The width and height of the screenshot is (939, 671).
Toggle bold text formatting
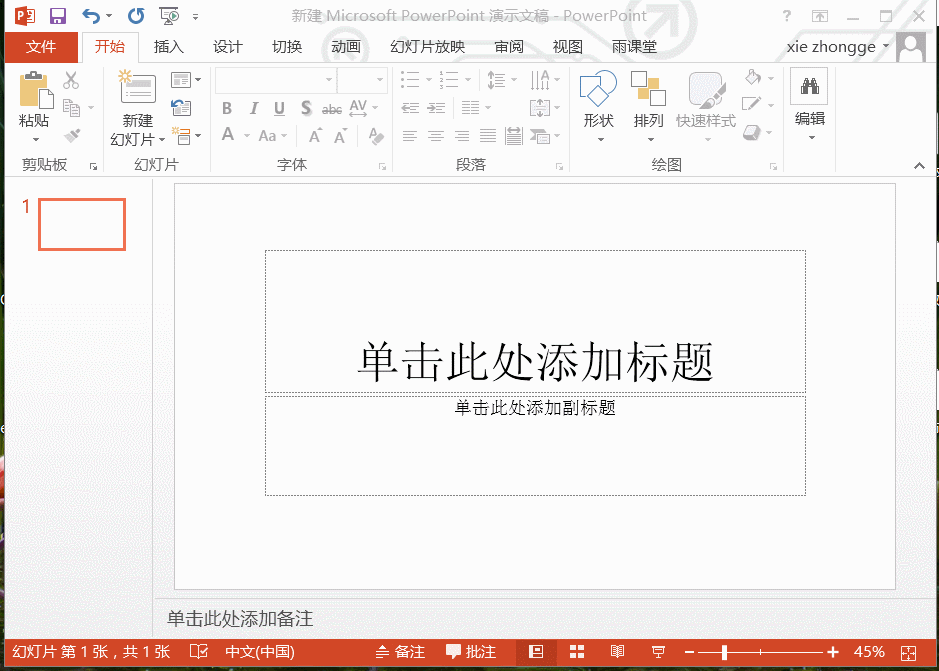(226, 108)
